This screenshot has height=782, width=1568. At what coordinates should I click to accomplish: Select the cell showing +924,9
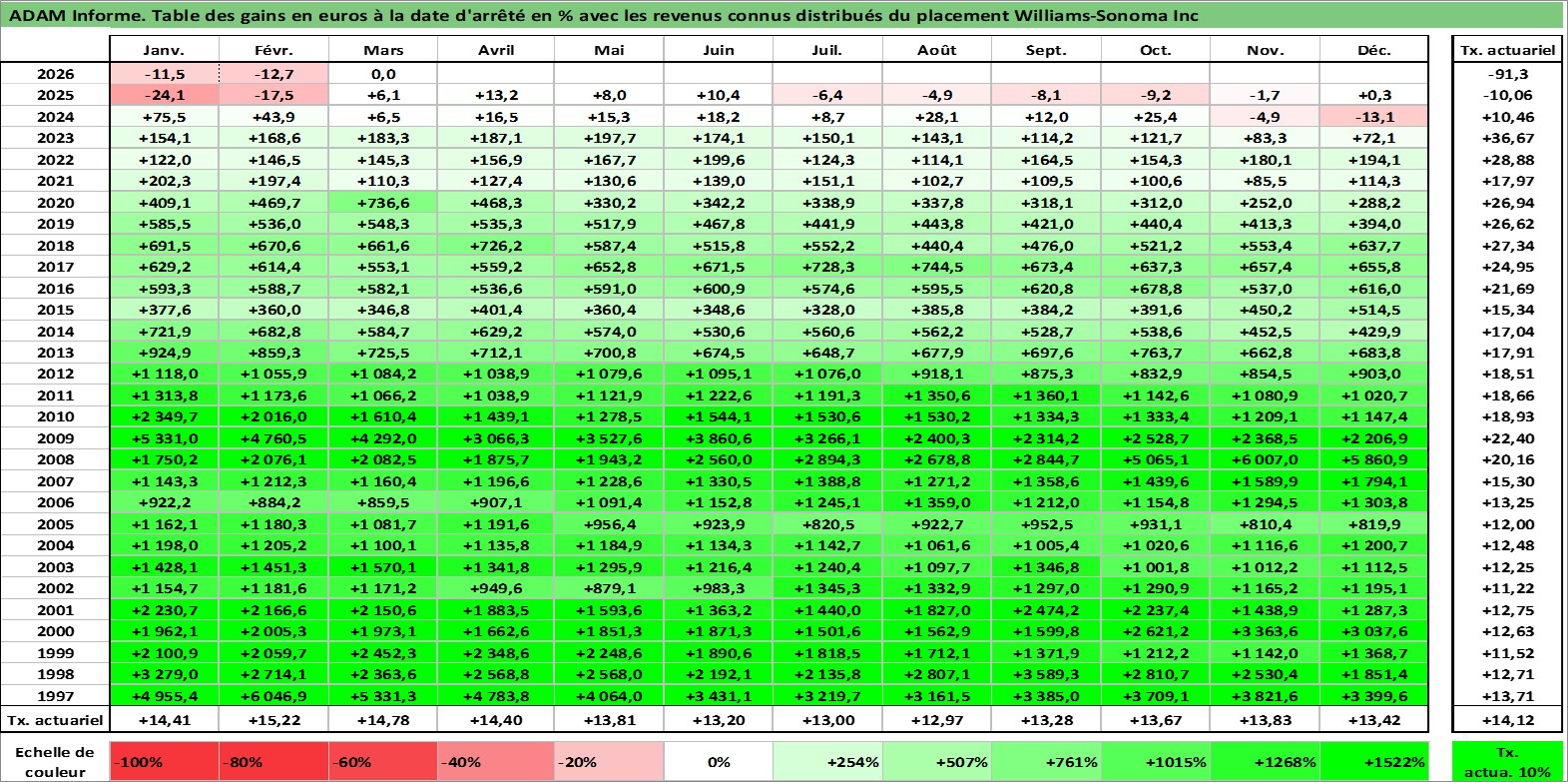click(165, 353)
